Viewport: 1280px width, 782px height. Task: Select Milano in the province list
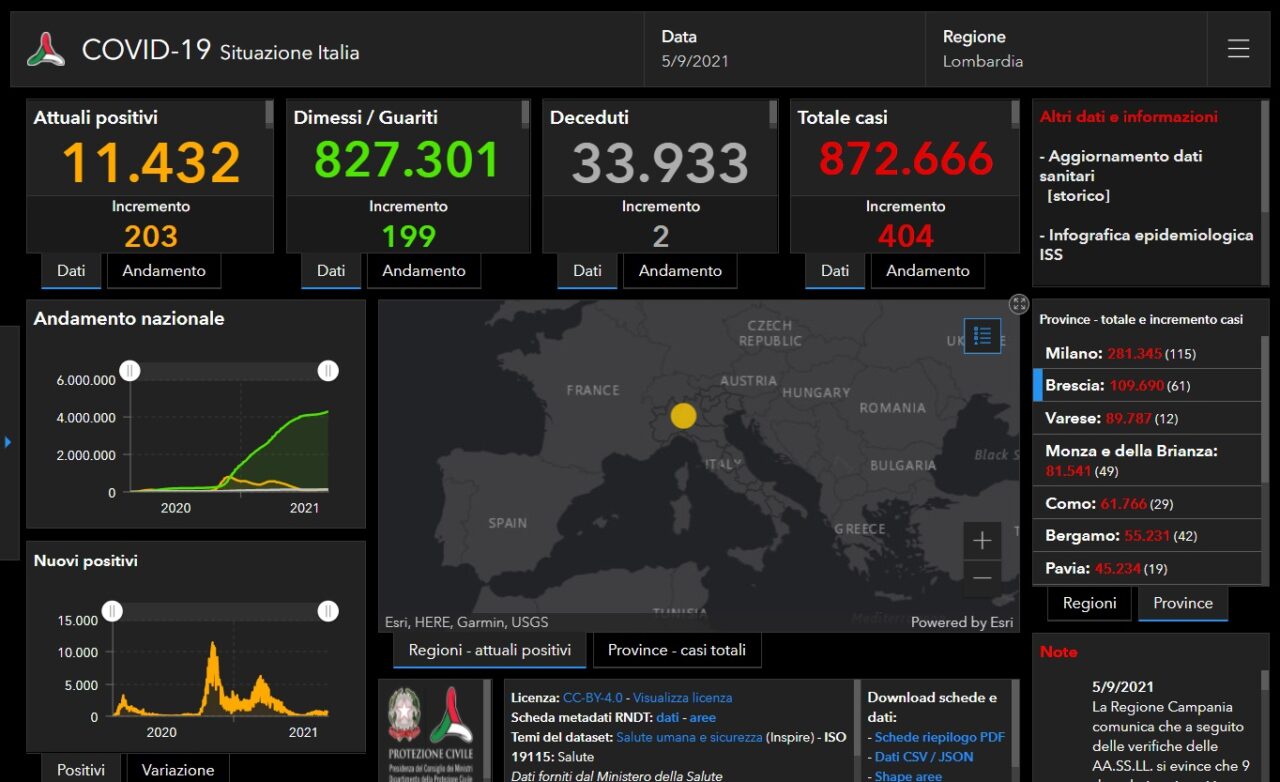(1071, 353)
